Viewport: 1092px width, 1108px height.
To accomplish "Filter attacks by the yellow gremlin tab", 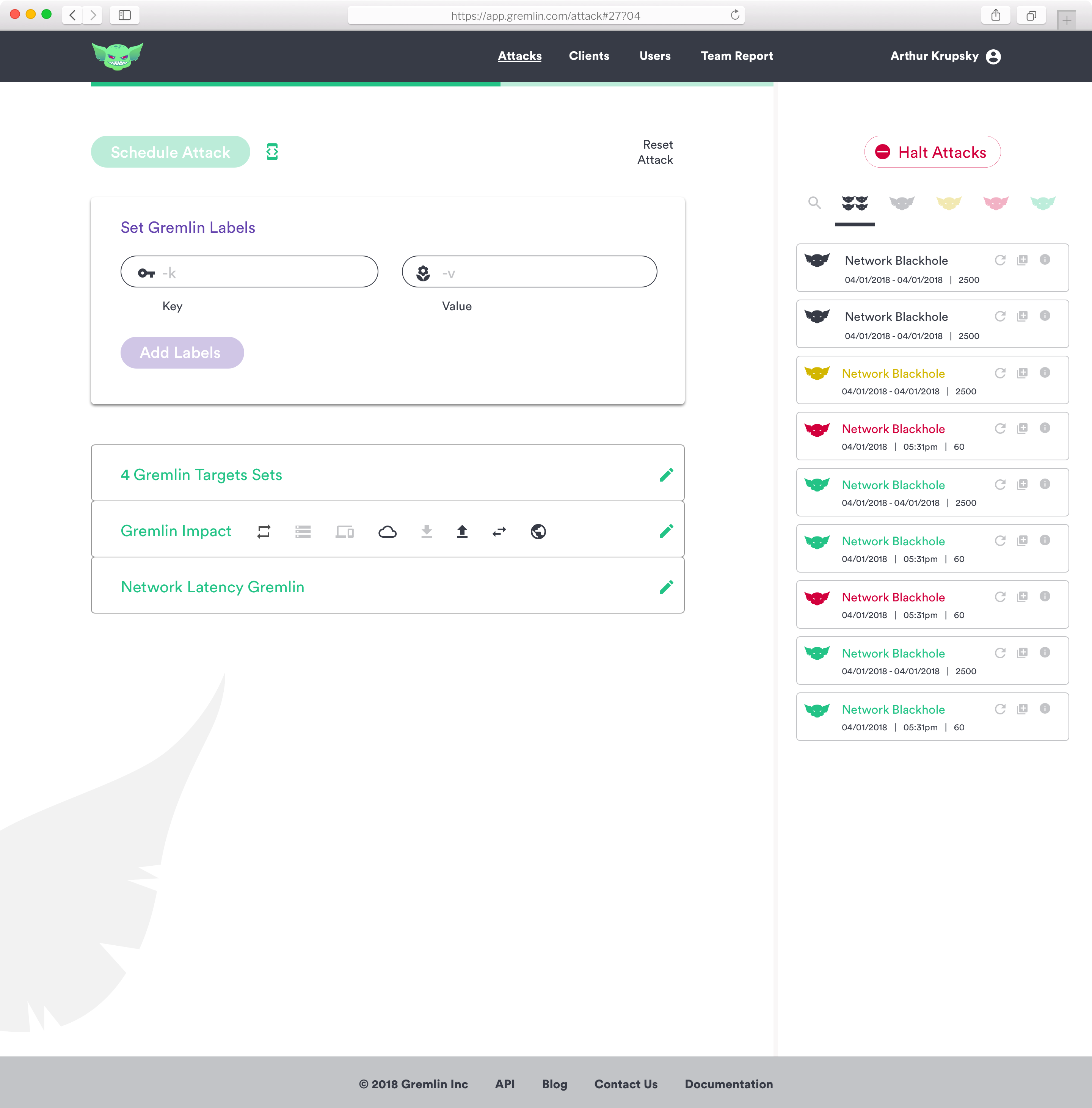I will pos(949,203).
